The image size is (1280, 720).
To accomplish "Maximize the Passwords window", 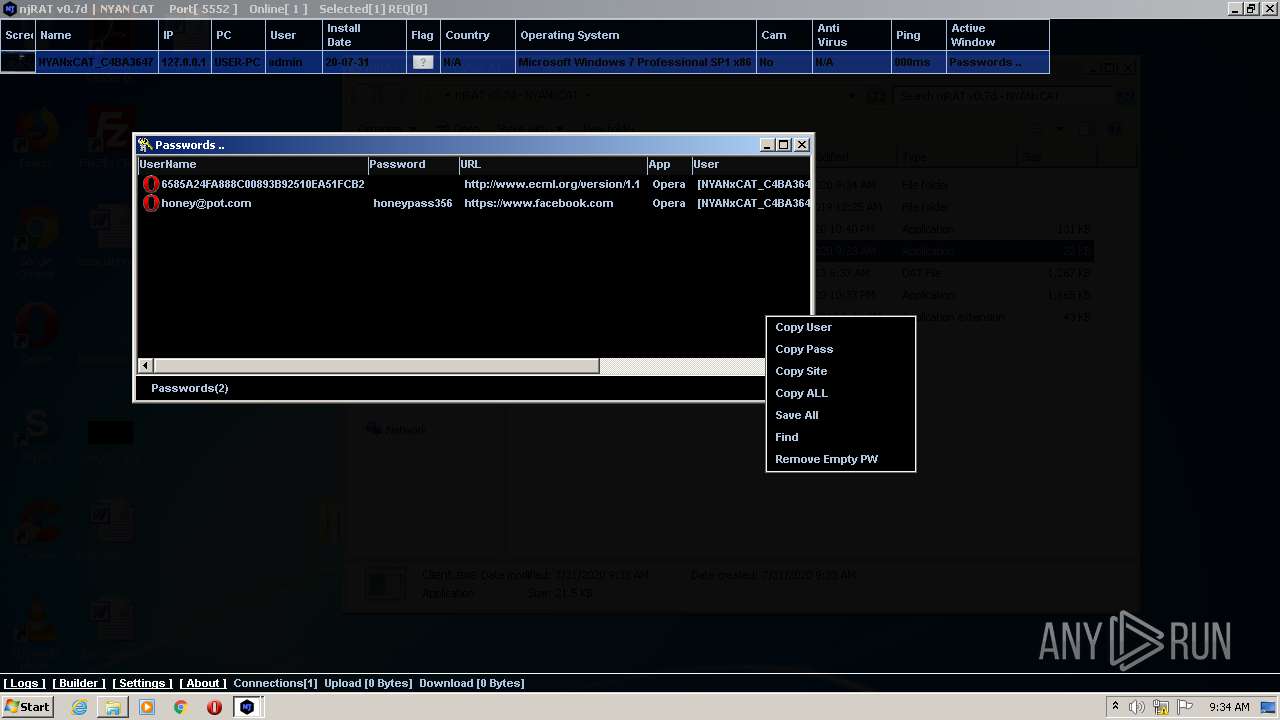I will click(x=784, y=145).
